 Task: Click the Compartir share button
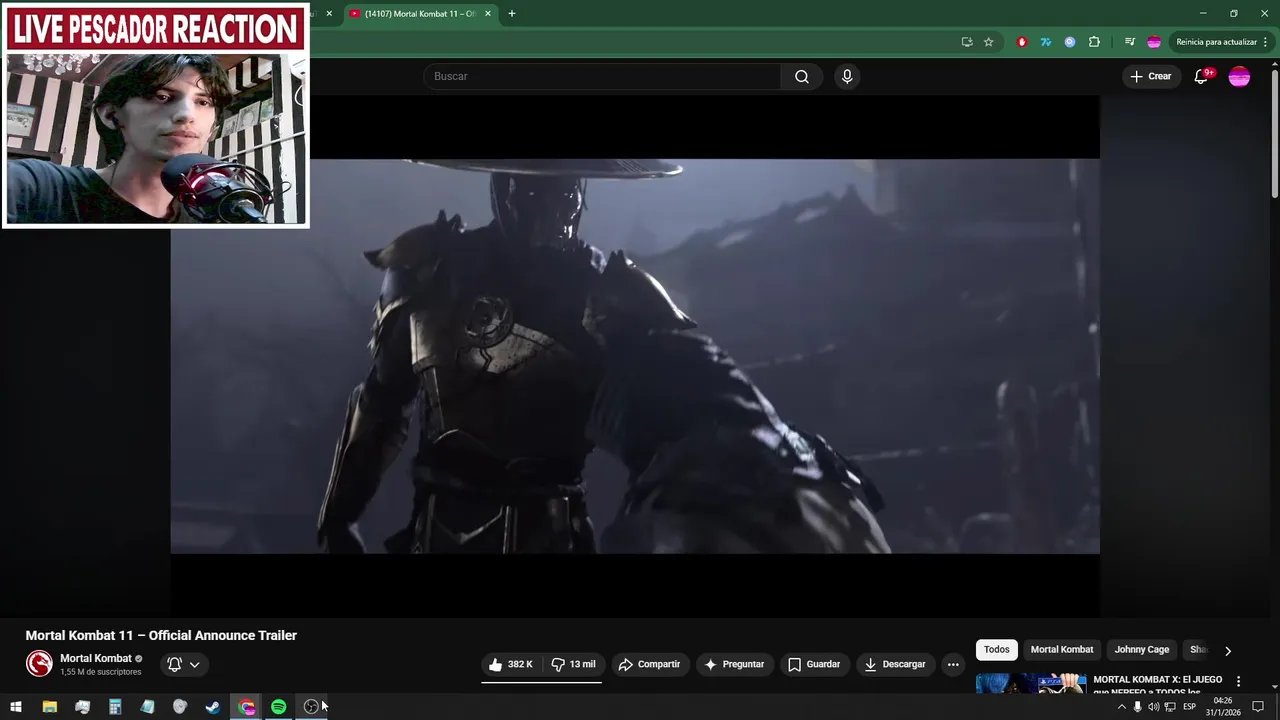coord(649,664)
